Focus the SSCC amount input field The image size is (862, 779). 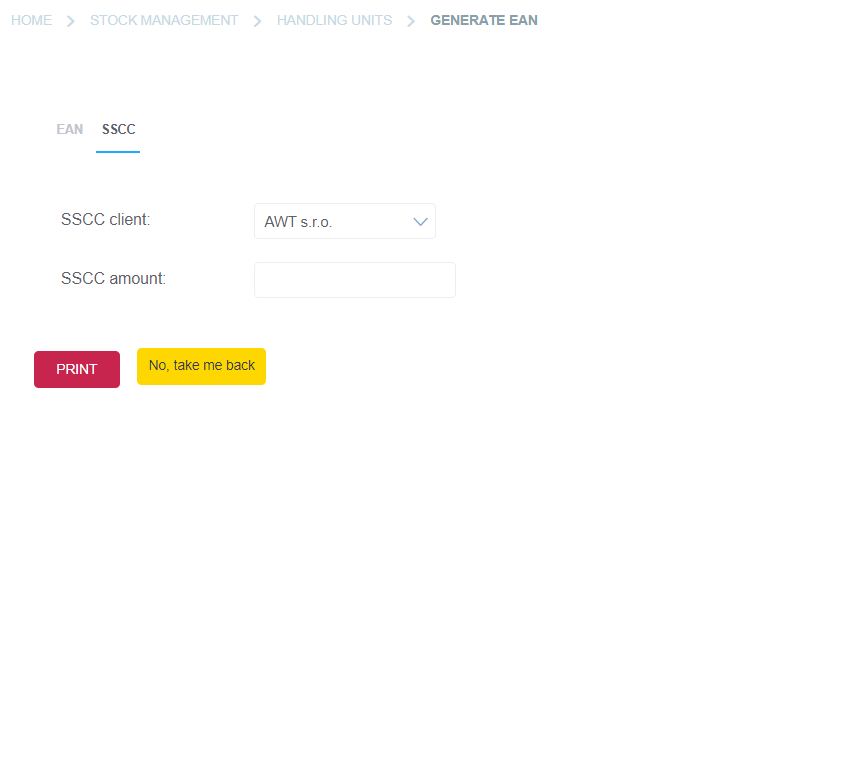[x=355, y=280]
